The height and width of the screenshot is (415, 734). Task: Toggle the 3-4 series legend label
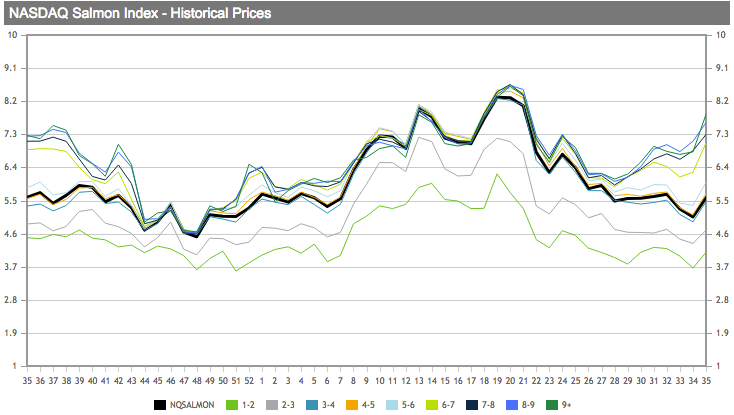tap(328, 405)
